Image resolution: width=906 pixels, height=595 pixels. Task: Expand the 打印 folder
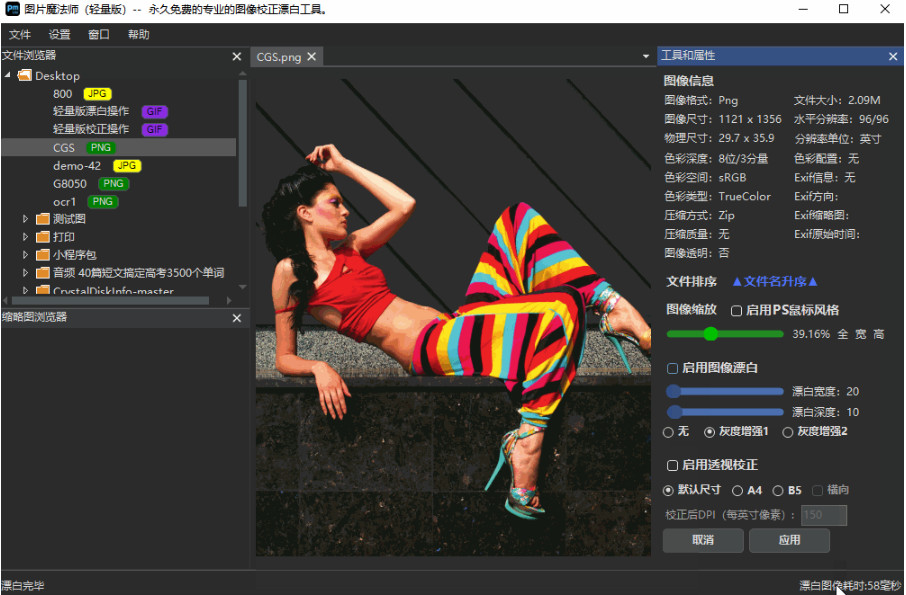pos(25,237)
